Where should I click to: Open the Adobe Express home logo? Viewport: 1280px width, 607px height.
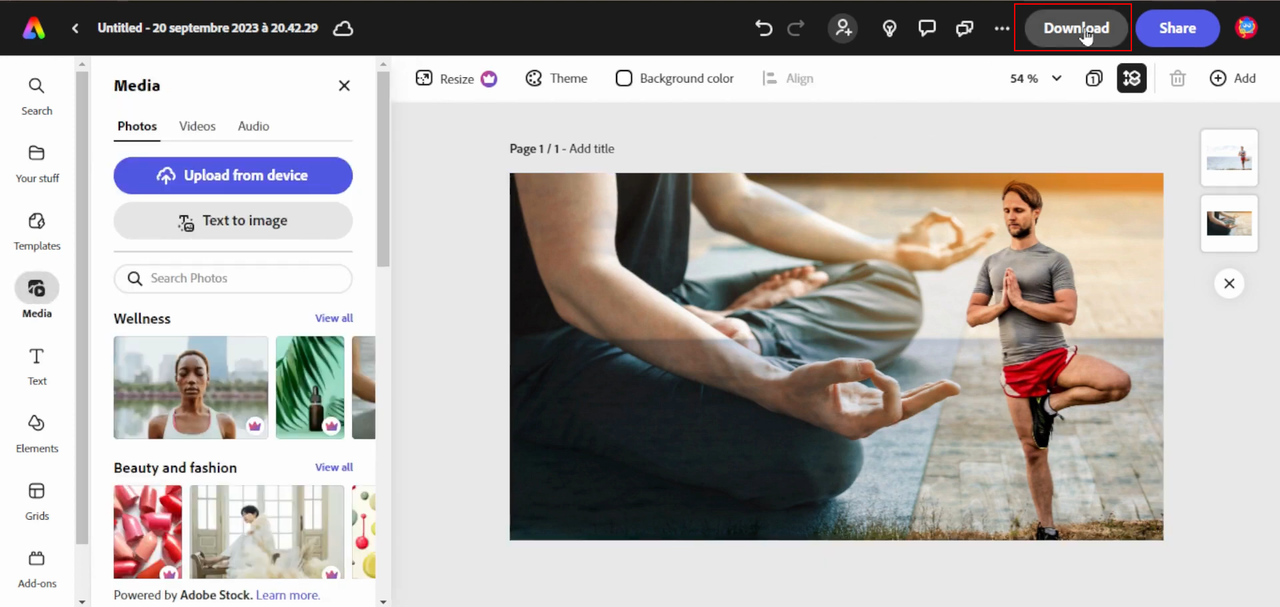34,28
